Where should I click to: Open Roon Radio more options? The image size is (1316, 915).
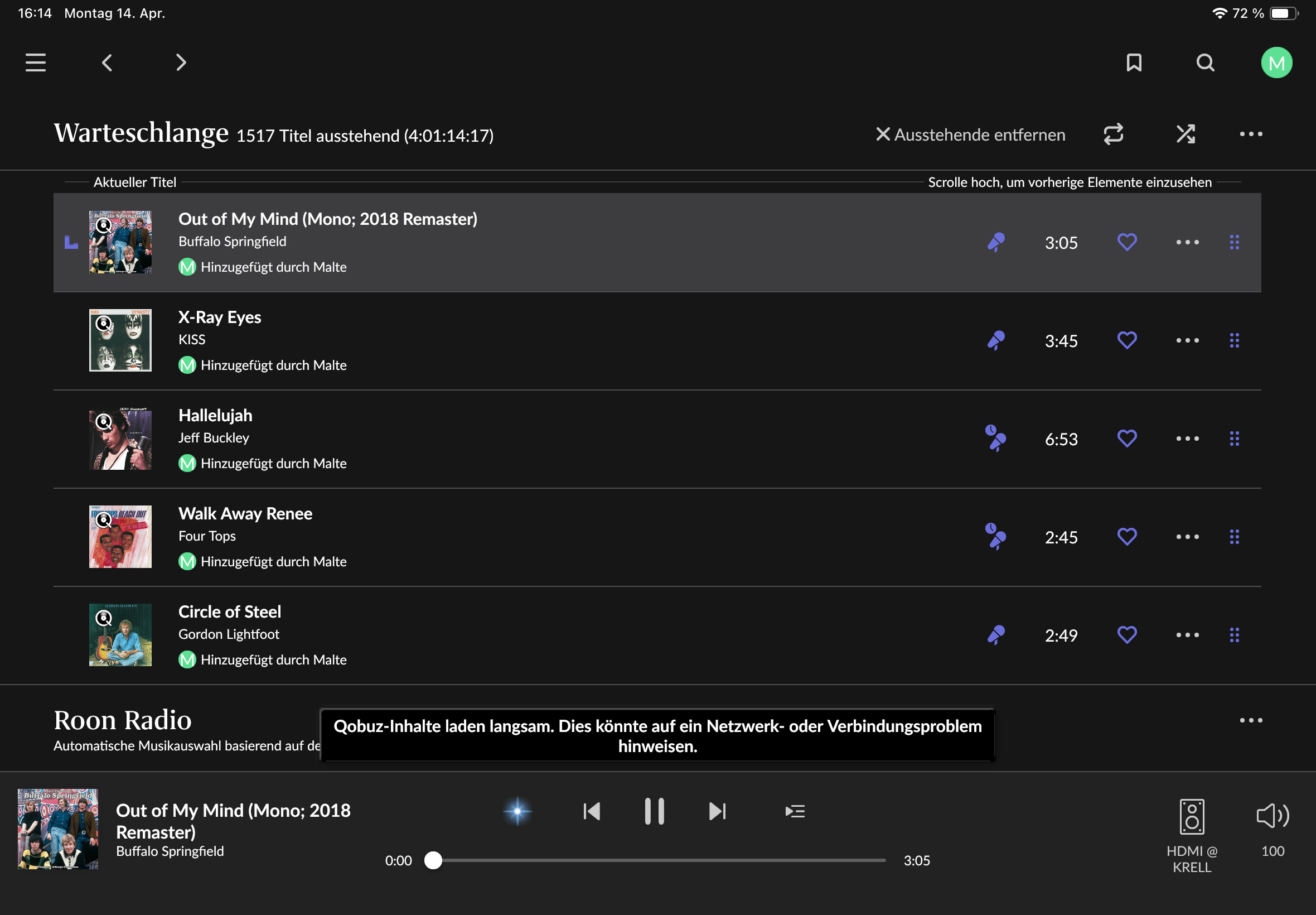tap(1251, 721)
